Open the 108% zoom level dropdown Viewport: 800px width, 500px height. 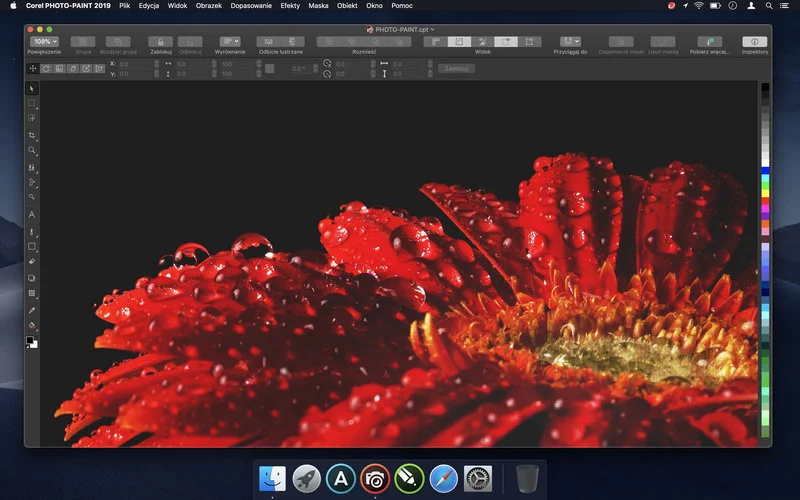pyautogui.click(x=44, y=41)
